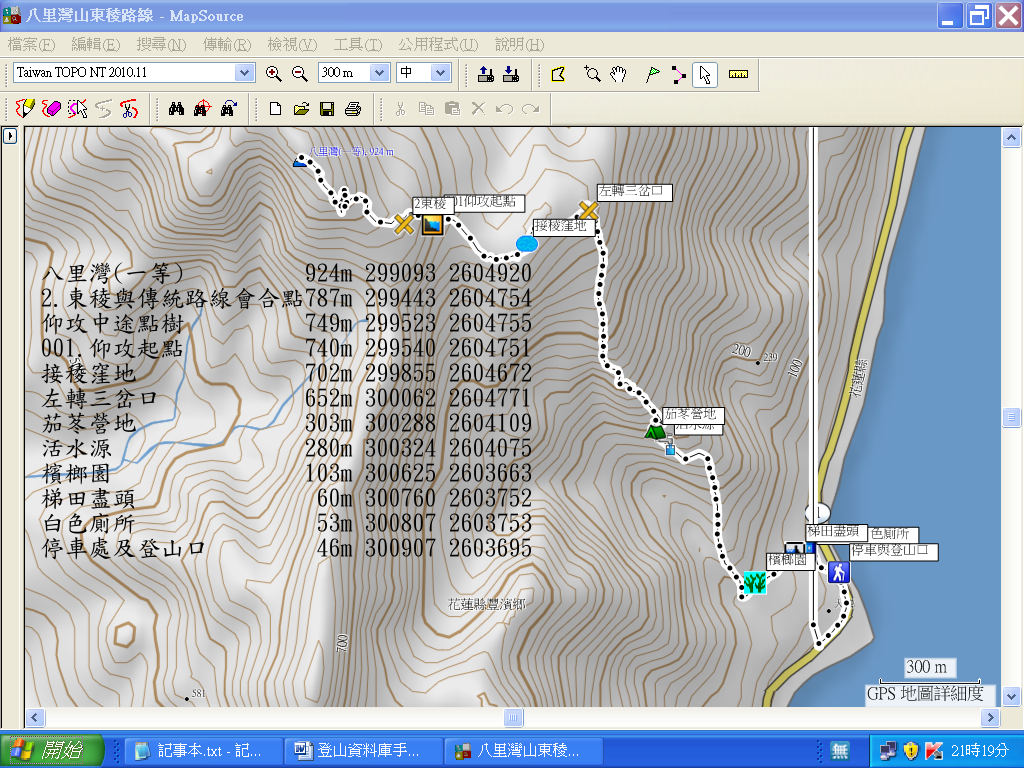Screen dimensions: 1024x768
Task: Click the redo arrow icon
Action: click(530, 108)
